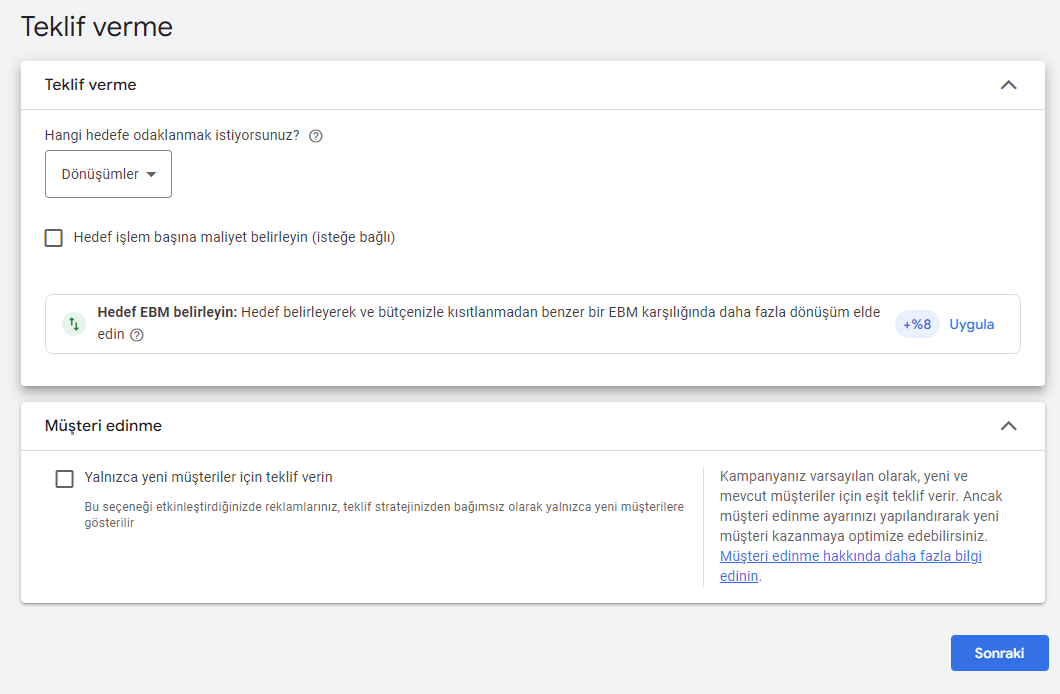The height and width of the screenshot is (694, 1060).
Task: Click the Teklif verme card header title
Action: tap(91, 85)
